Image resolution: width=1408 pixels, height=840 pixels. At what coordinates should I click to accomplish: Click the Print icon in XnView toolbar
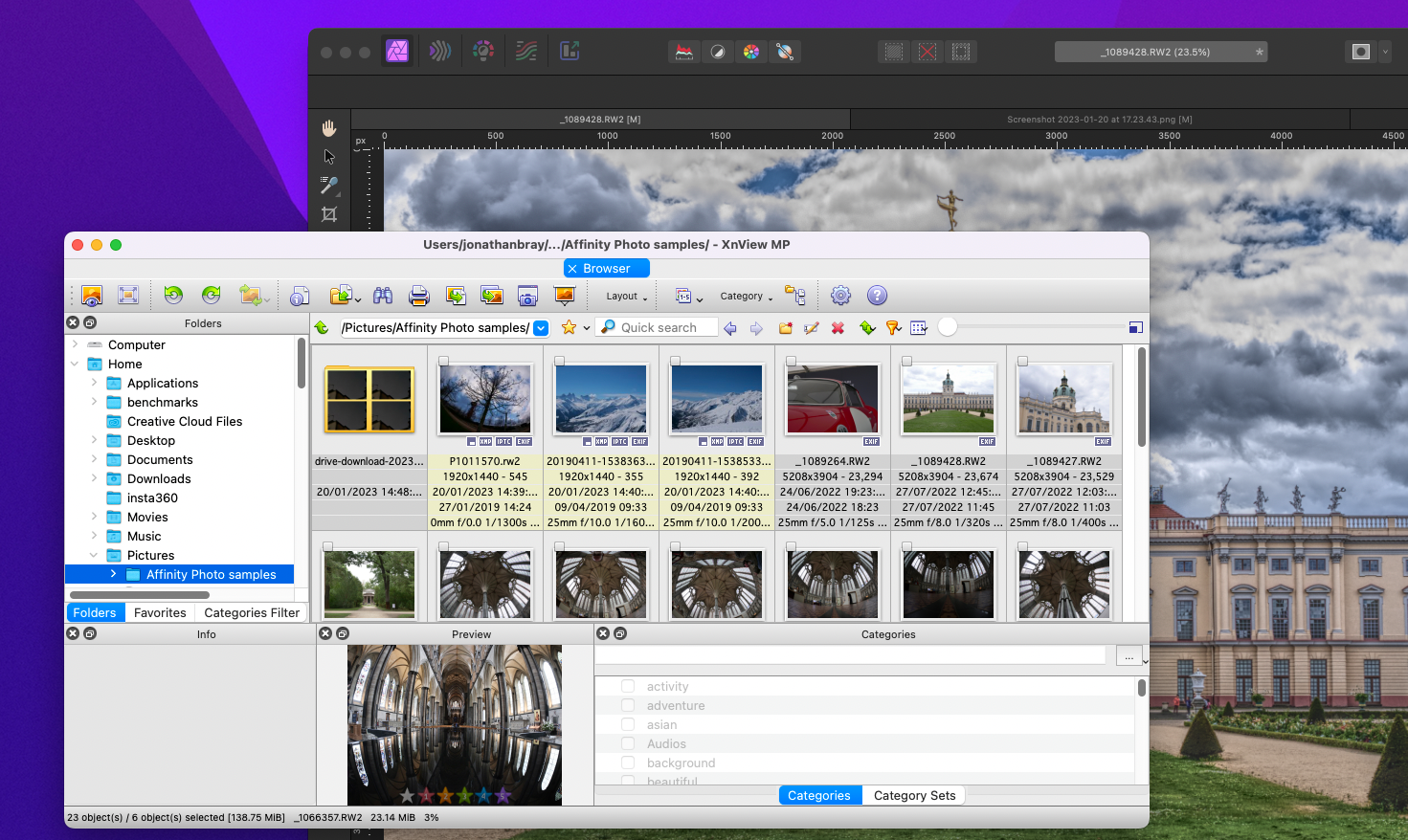pos(419,296)
